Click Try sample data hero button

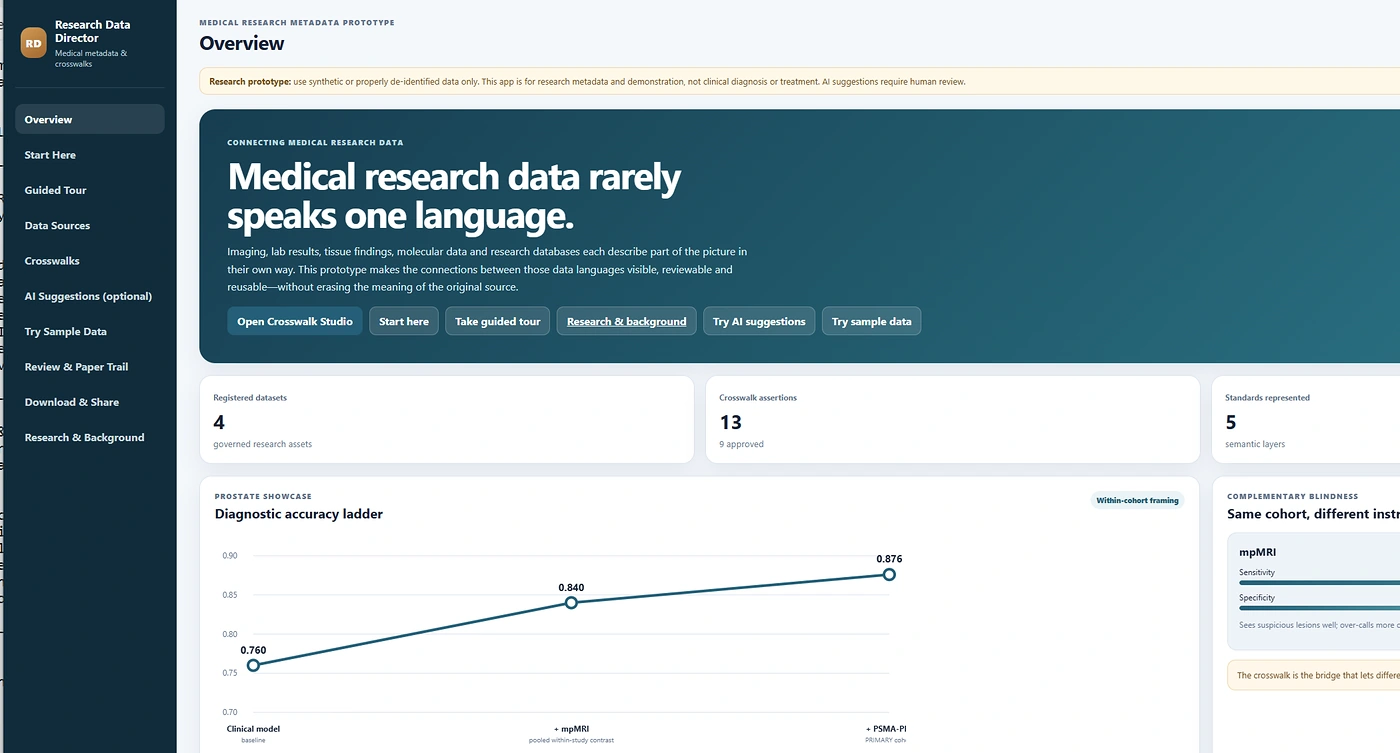point(871,321)
